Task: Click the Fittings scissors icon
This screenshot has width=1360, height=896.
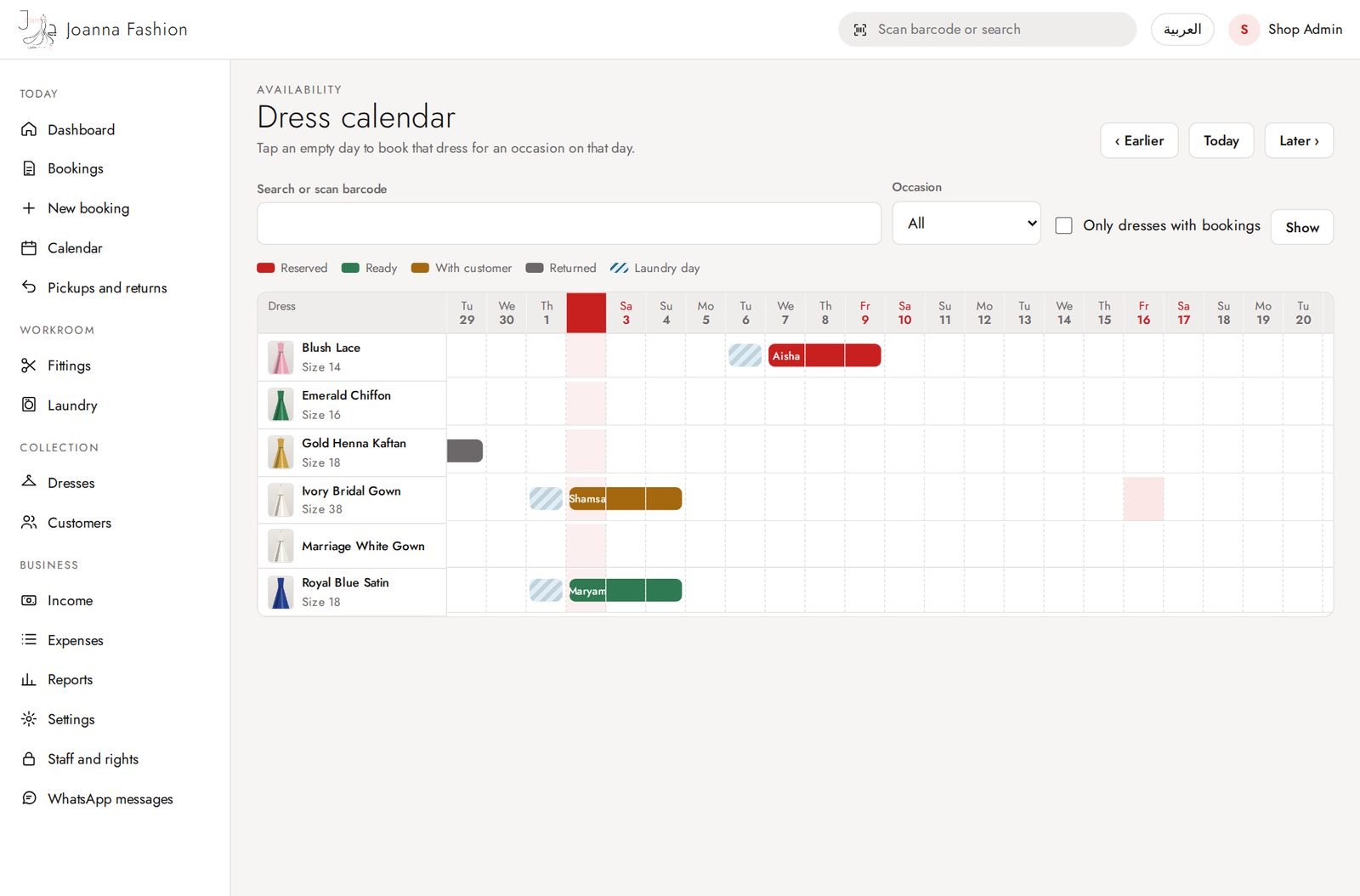Action: (29, 366)
